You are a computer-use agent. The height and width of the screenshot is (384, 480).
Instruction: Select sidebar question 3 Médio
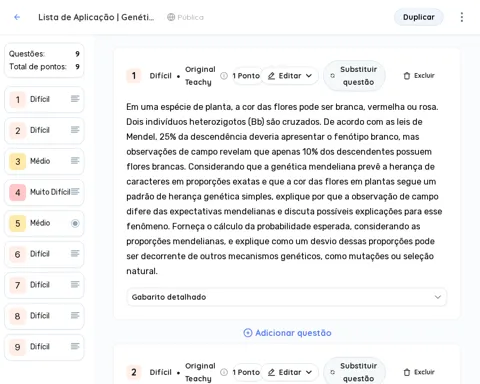pyautogui.click(x=44, y=161)
